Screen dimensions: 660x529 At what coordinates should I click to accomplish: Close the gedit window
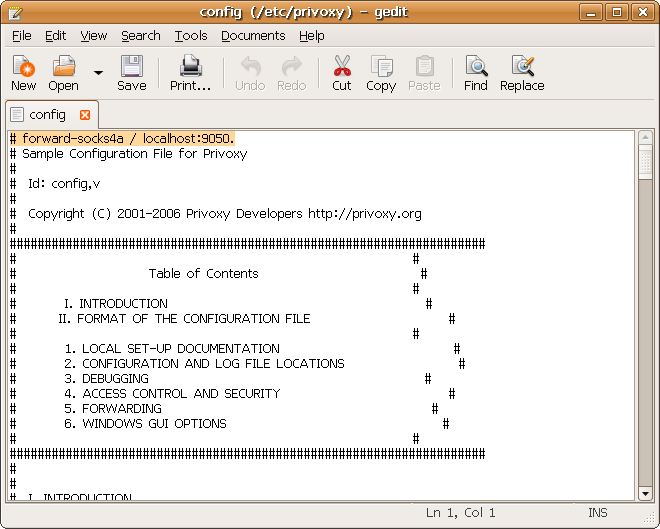coord(643,12)
